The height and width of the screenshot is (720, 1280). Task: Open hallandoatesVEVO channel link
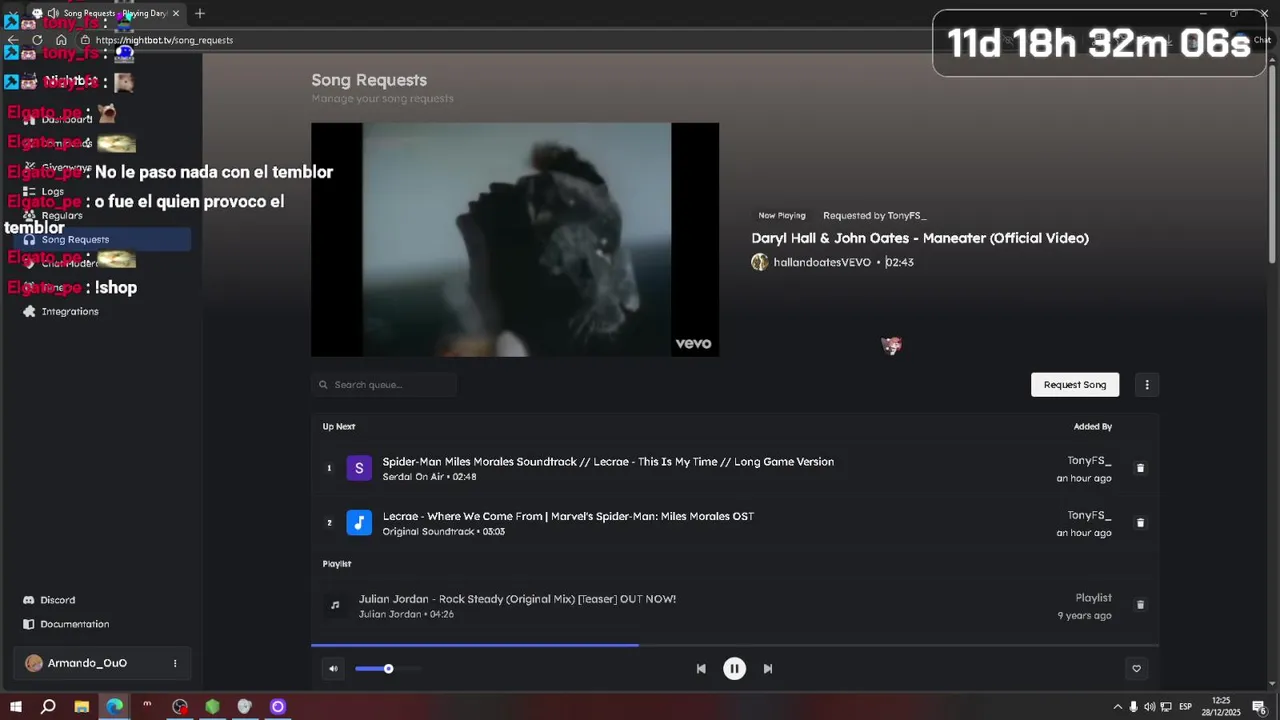coord(822,262)
